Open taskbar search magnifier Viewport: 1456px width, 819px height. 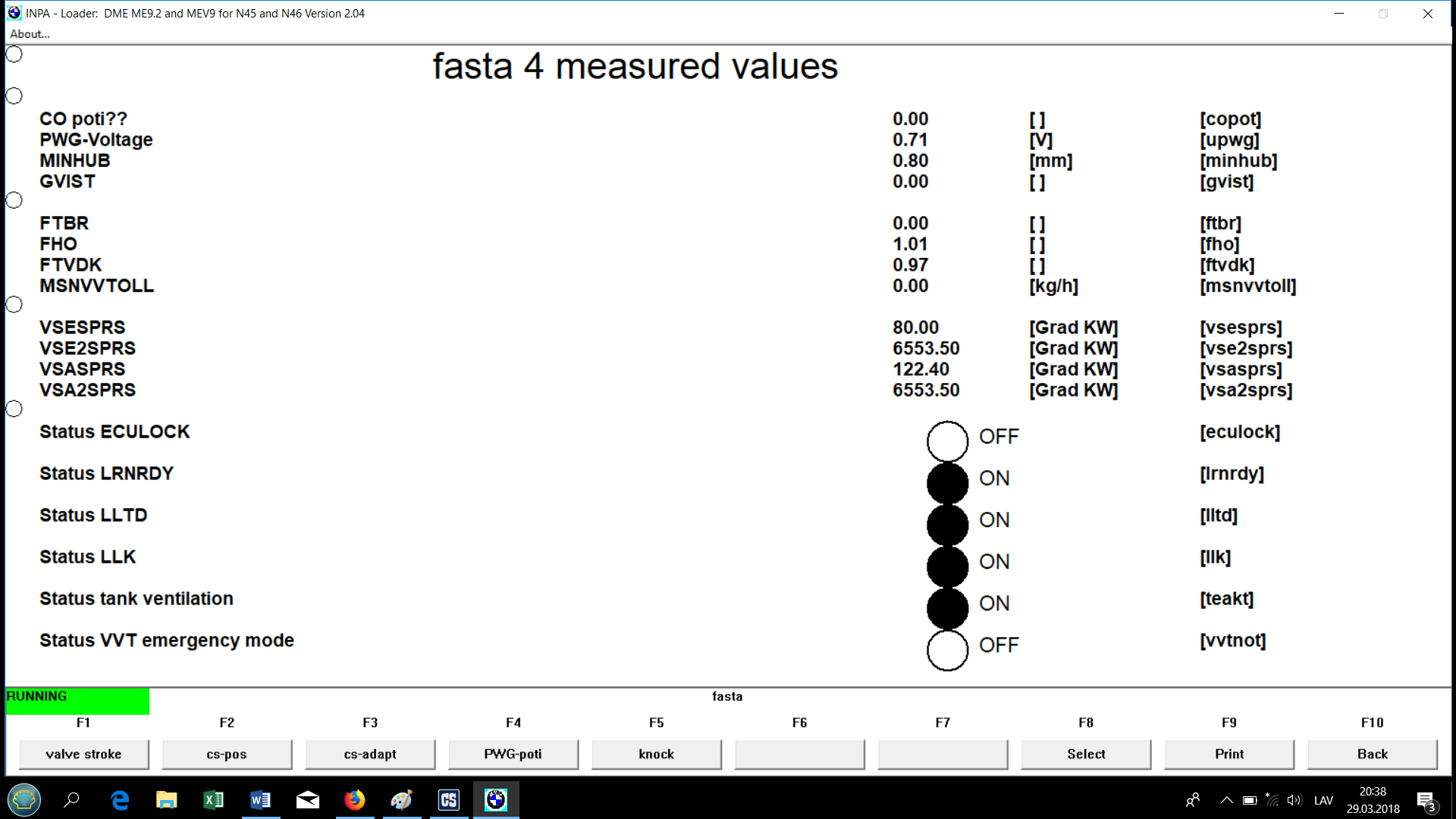72,800
